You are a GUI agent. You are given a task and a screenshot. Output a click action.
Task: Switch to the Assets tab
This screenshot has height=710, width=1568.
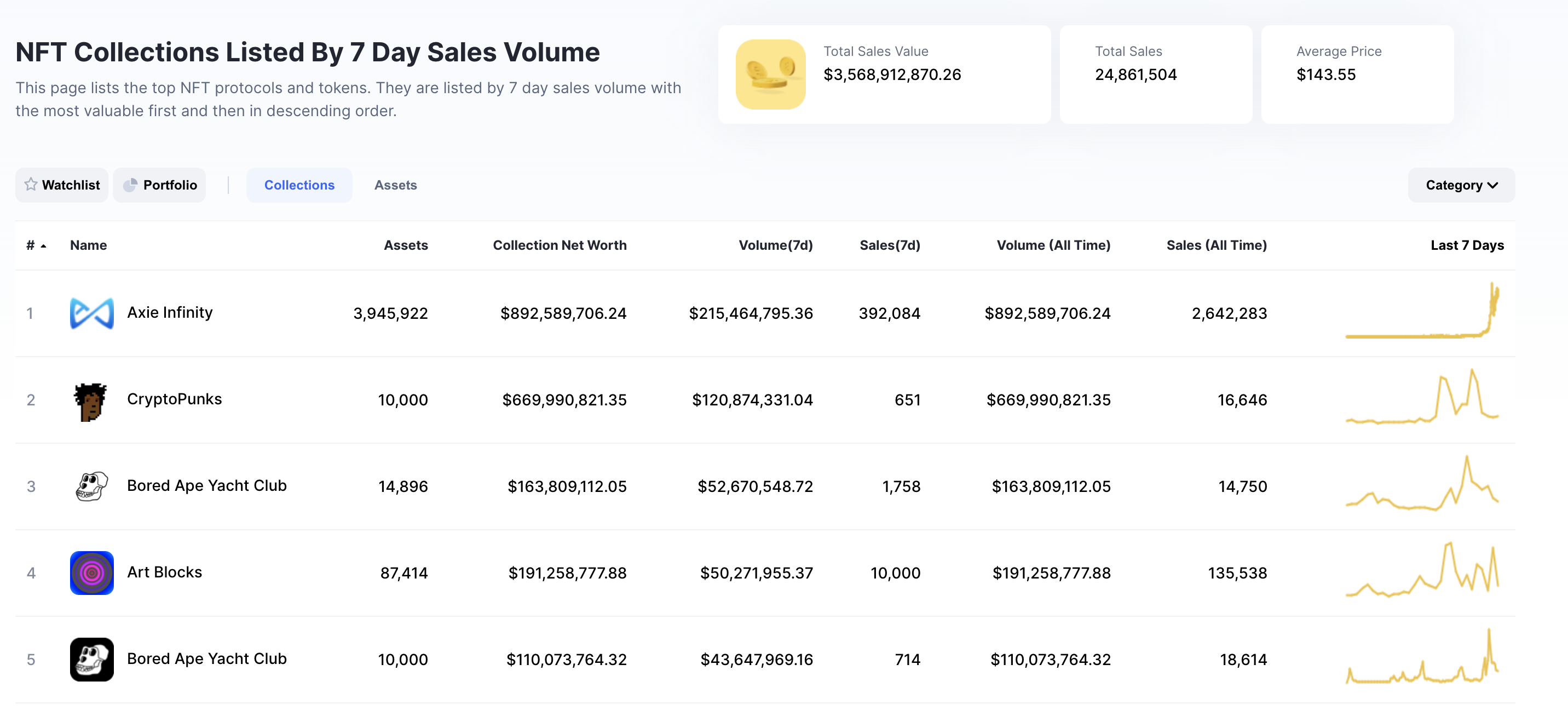pyautogui.click(x=395, y=185)
